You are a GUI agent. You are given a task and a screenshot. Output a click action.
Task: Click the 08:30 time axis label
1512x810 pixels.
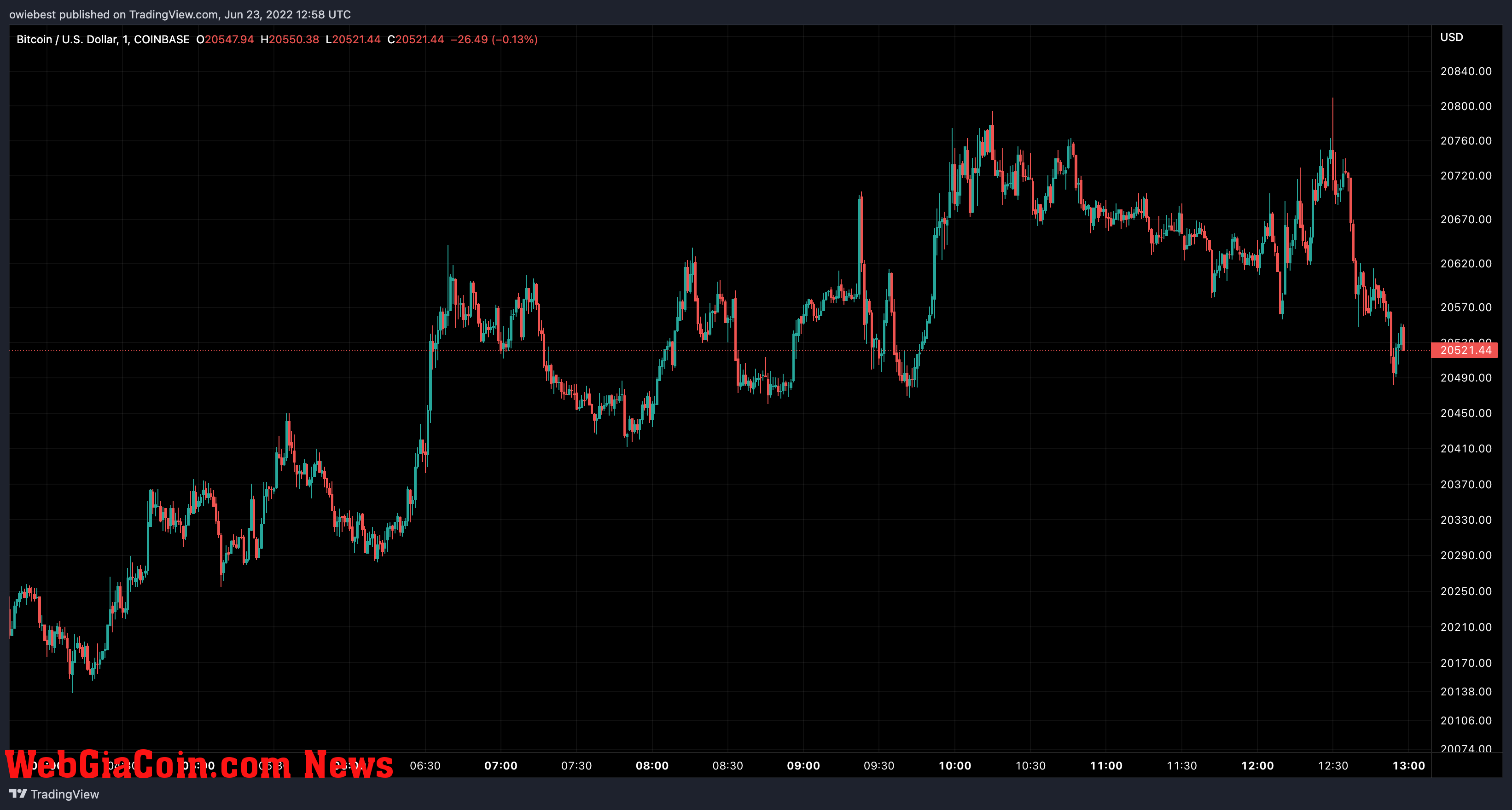pyautogui.click(x=728, y=765)
